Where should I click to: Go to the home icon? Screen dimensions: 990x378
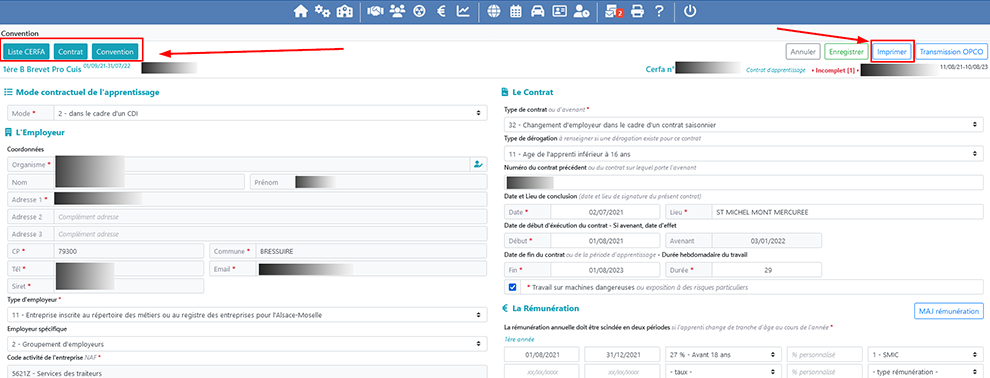301,11
